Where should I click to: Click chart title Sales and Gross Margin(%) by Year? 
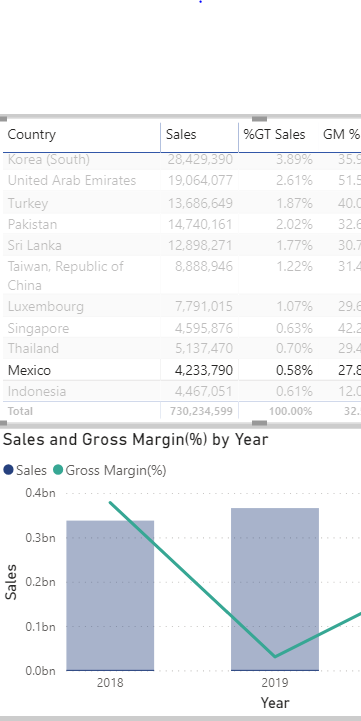135,440
